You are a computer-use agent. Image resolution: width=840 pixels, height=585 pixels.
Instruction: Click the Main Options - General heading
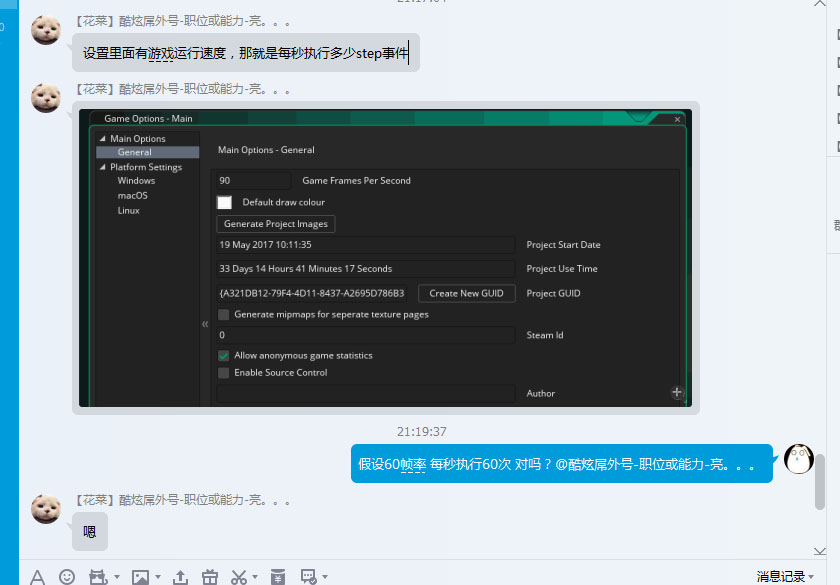[x=266, y=150]
